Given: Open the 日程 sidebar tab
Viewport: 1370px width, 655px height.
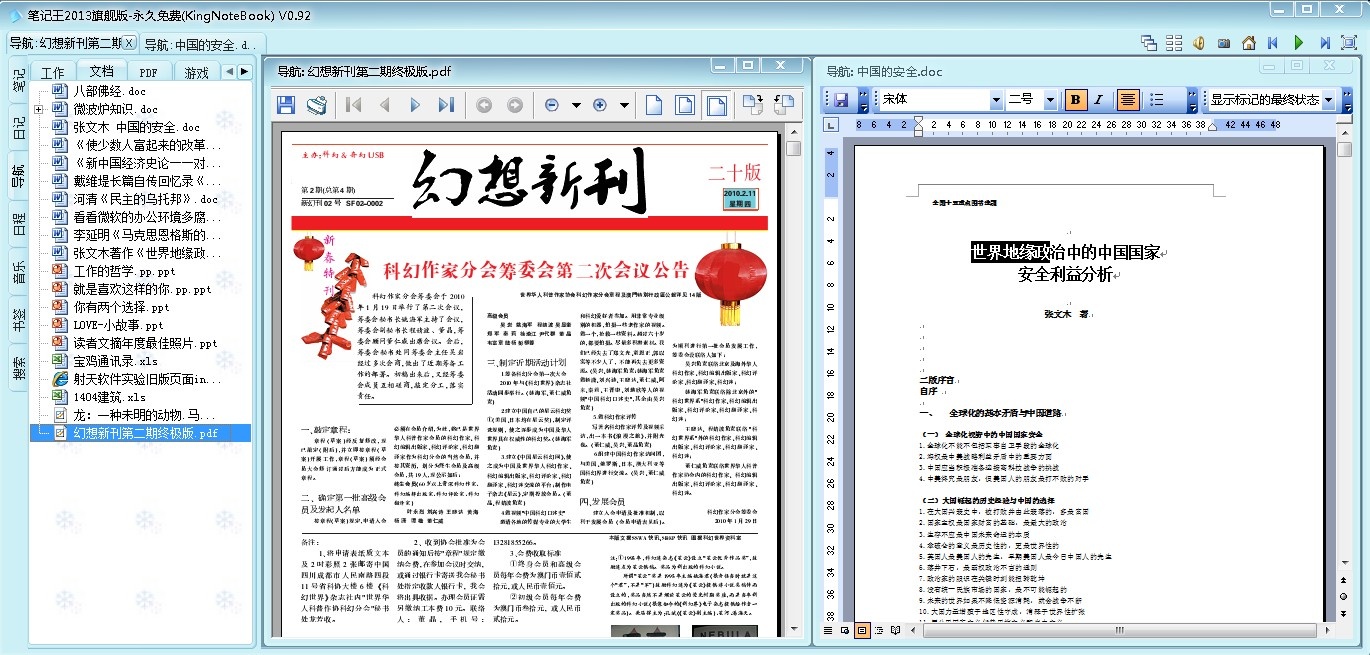Looking at the screenshot, I should click(19, 224).
